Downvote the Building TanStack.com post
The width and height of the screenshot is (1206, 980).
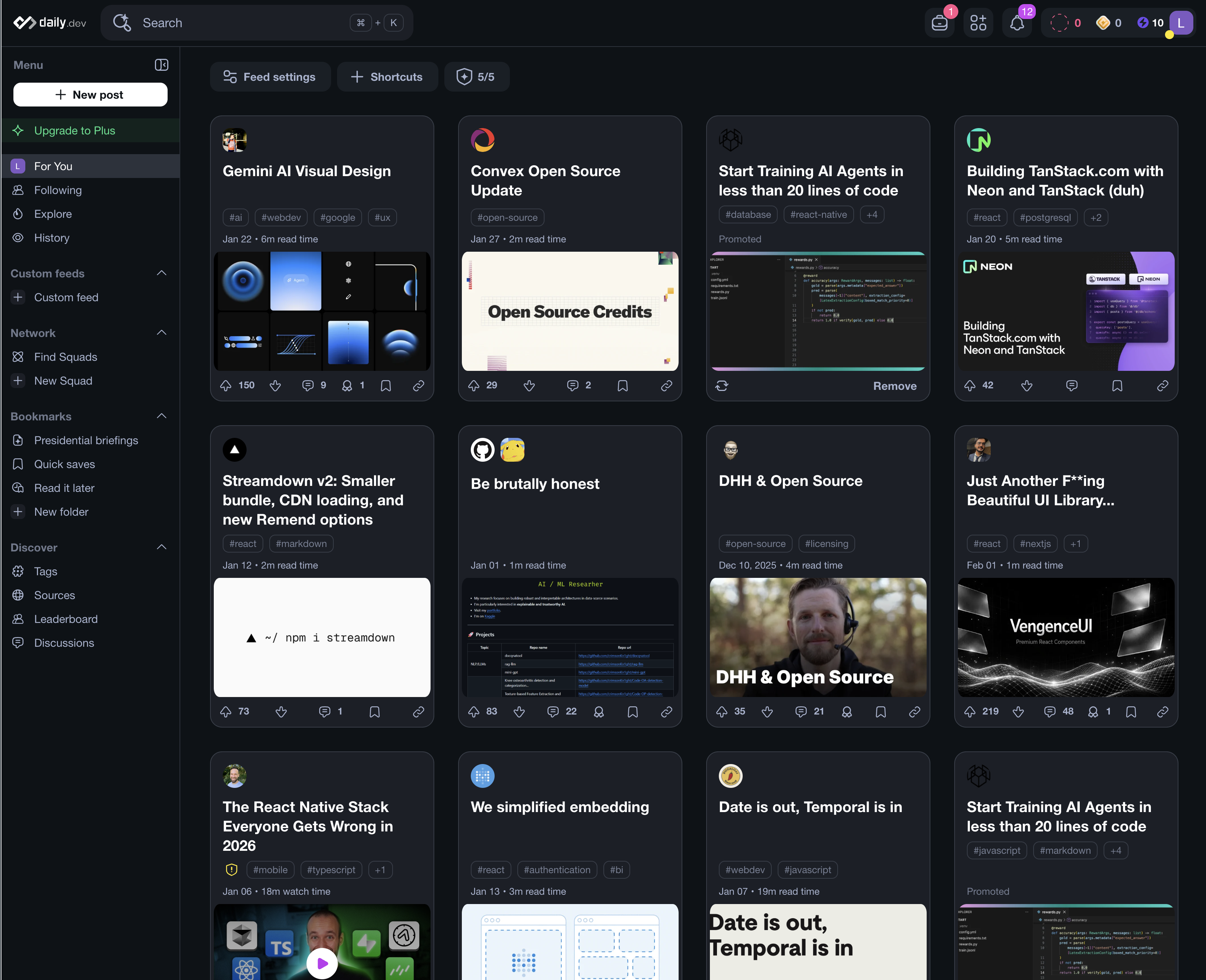coord(1026,386)
